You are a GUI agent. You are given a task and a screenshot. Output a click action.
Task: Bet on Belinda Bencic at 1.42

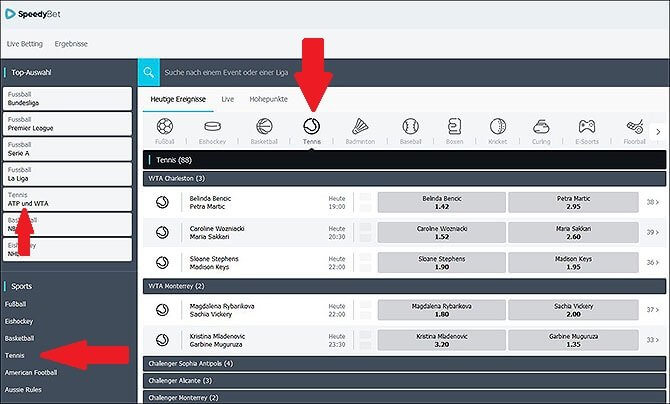coord(442,202)
